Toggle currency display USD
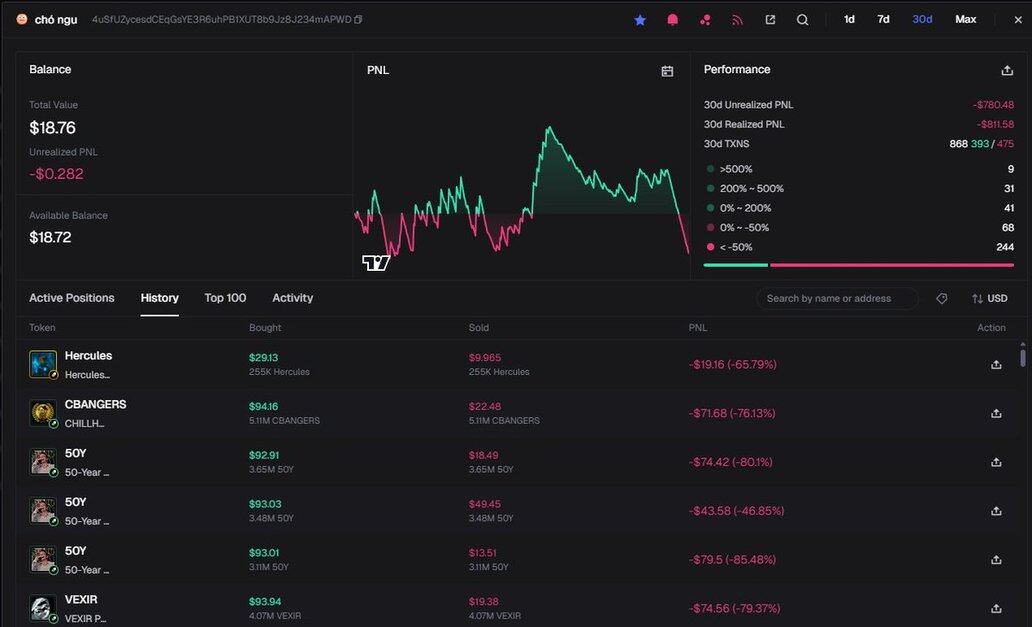 (x=989, y=299)
